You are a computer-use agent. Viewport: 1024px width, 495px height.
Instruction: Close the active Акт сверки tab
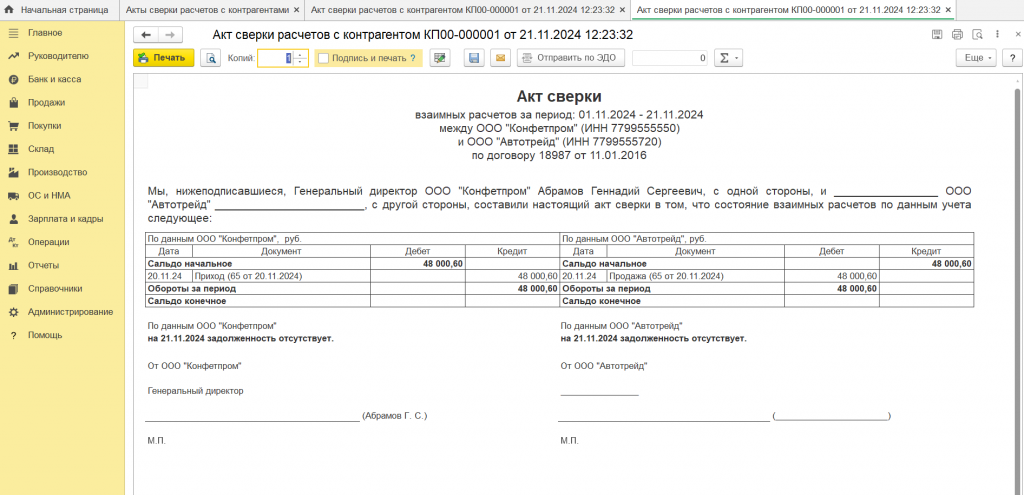[x=948, y=10]
